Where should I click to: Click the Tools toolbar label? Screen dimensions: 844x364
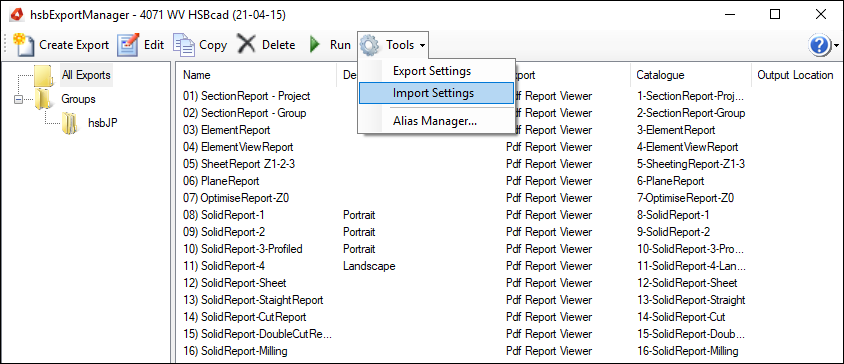coord(400,45)
